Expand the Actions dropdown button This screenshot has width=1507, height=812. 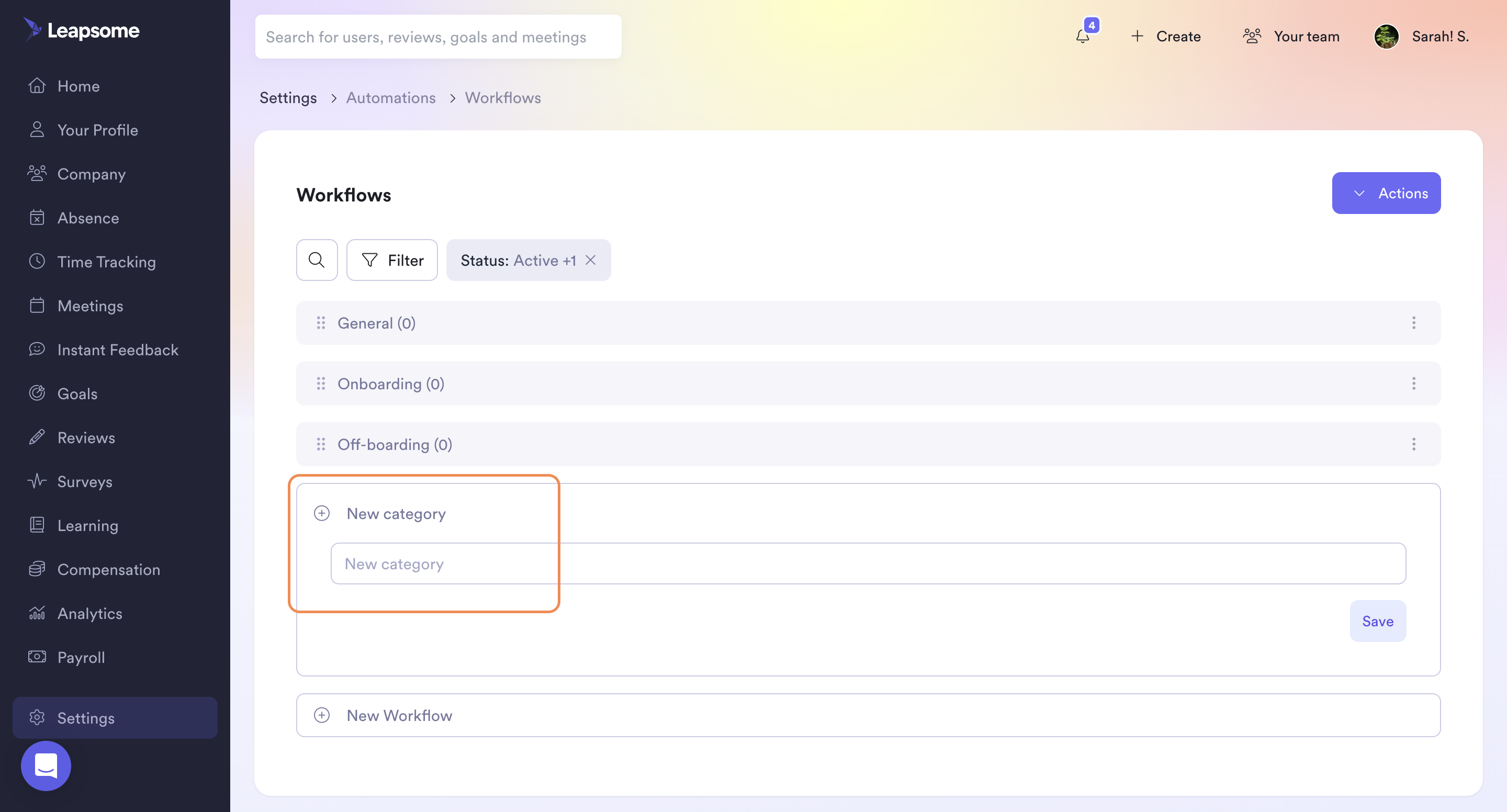1386,193
